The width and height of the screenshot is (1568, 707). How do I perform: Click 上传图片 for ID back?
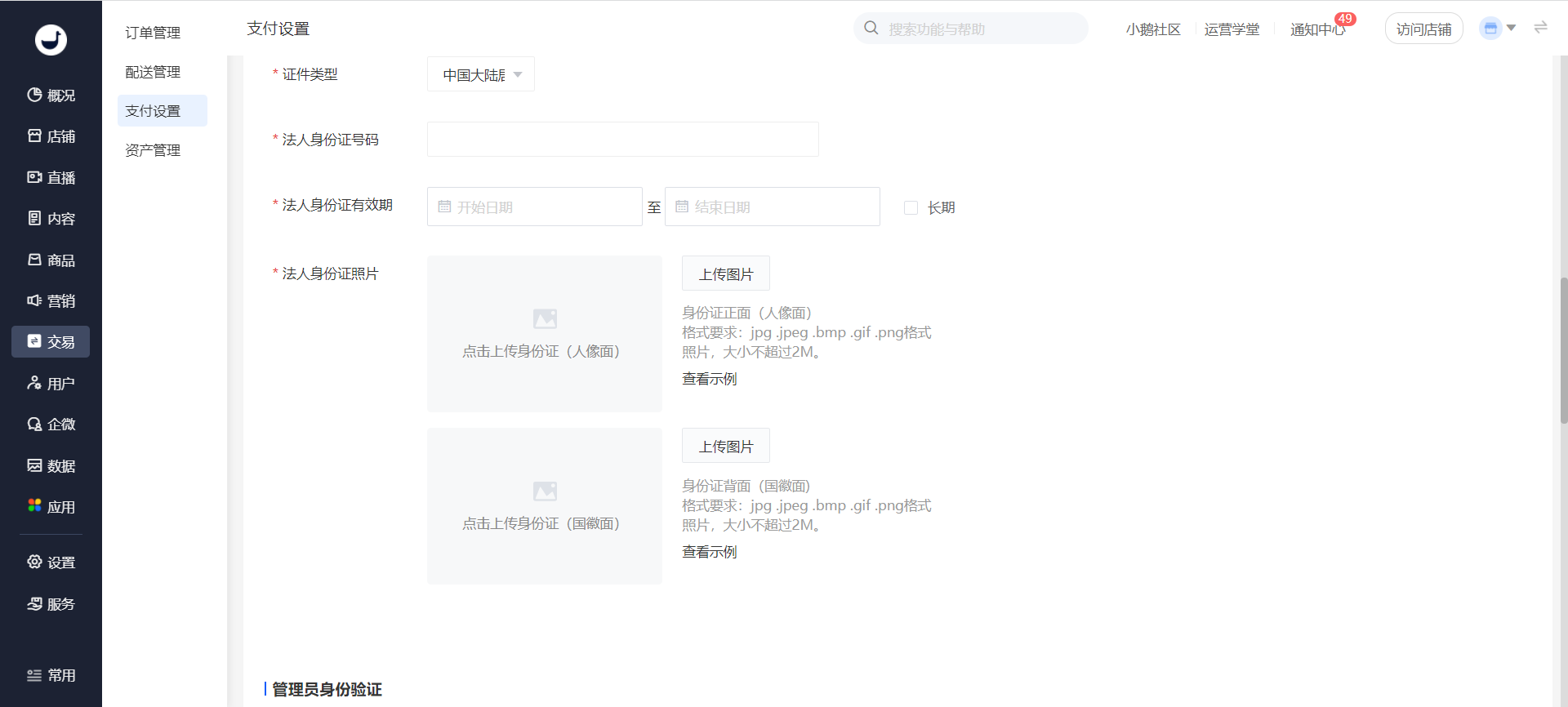(726, 446)
